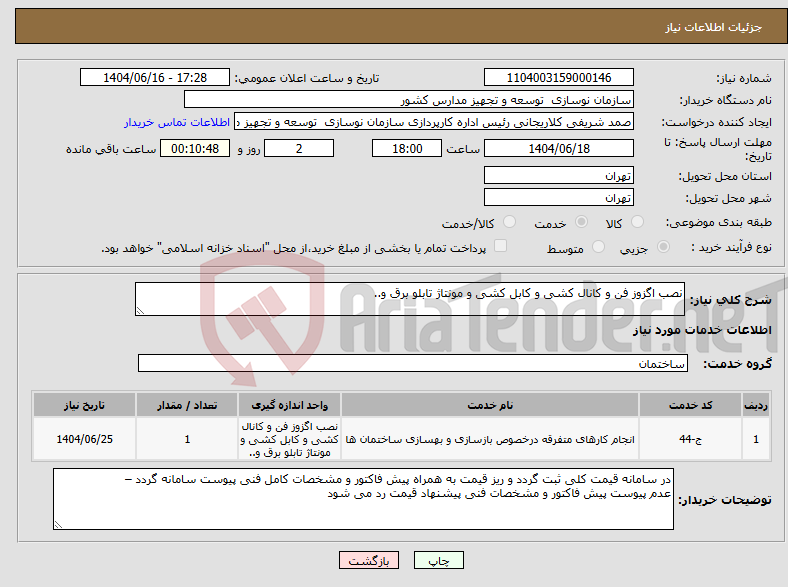Click the service name cell in row 1
The height and width of the screenshot is (587, 788).
point(490,439)
